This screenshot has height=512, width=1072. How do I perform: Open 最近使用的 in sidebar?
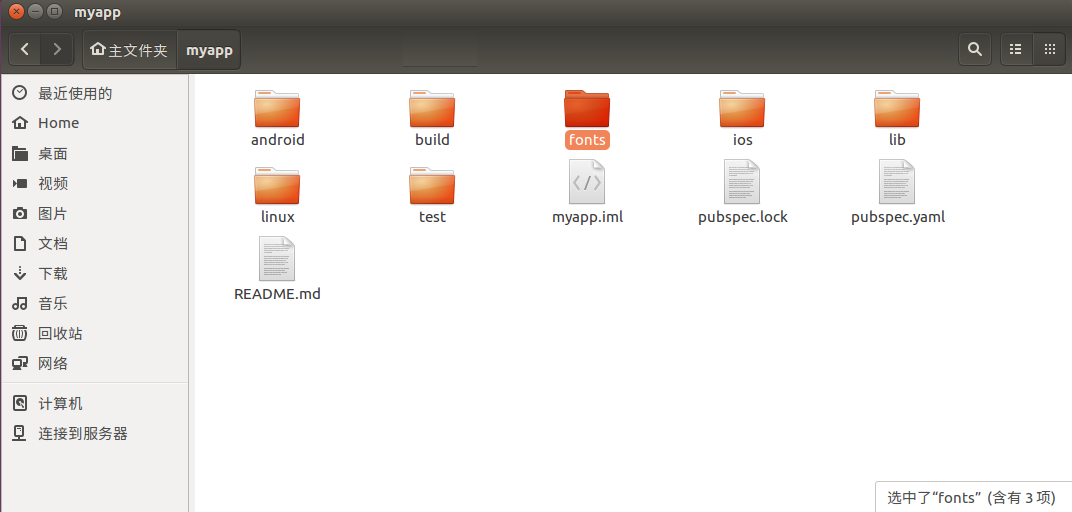coord(94,94)
